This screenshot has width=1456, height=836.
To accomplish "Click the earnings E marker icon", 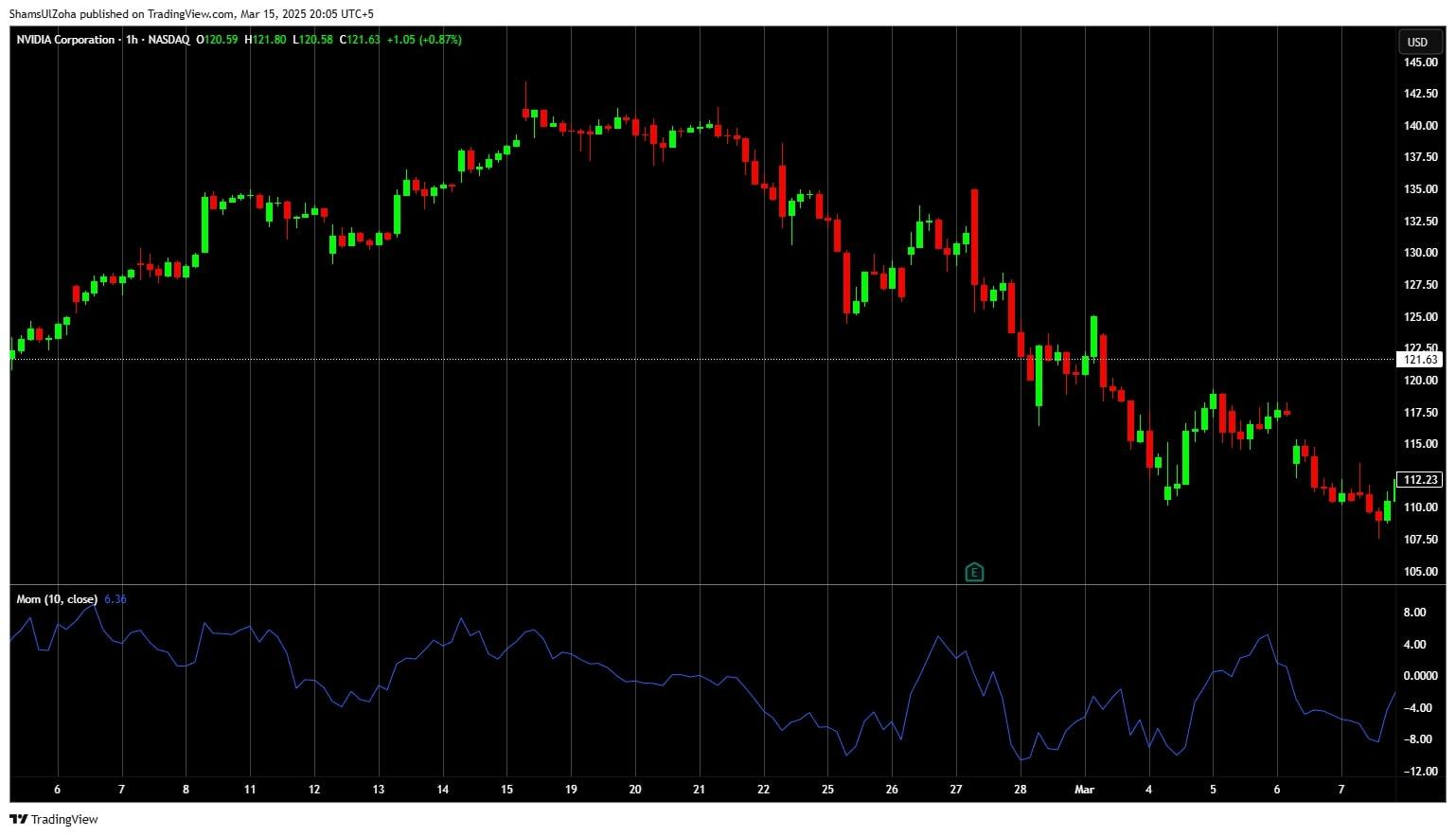I will click(974, 572).
